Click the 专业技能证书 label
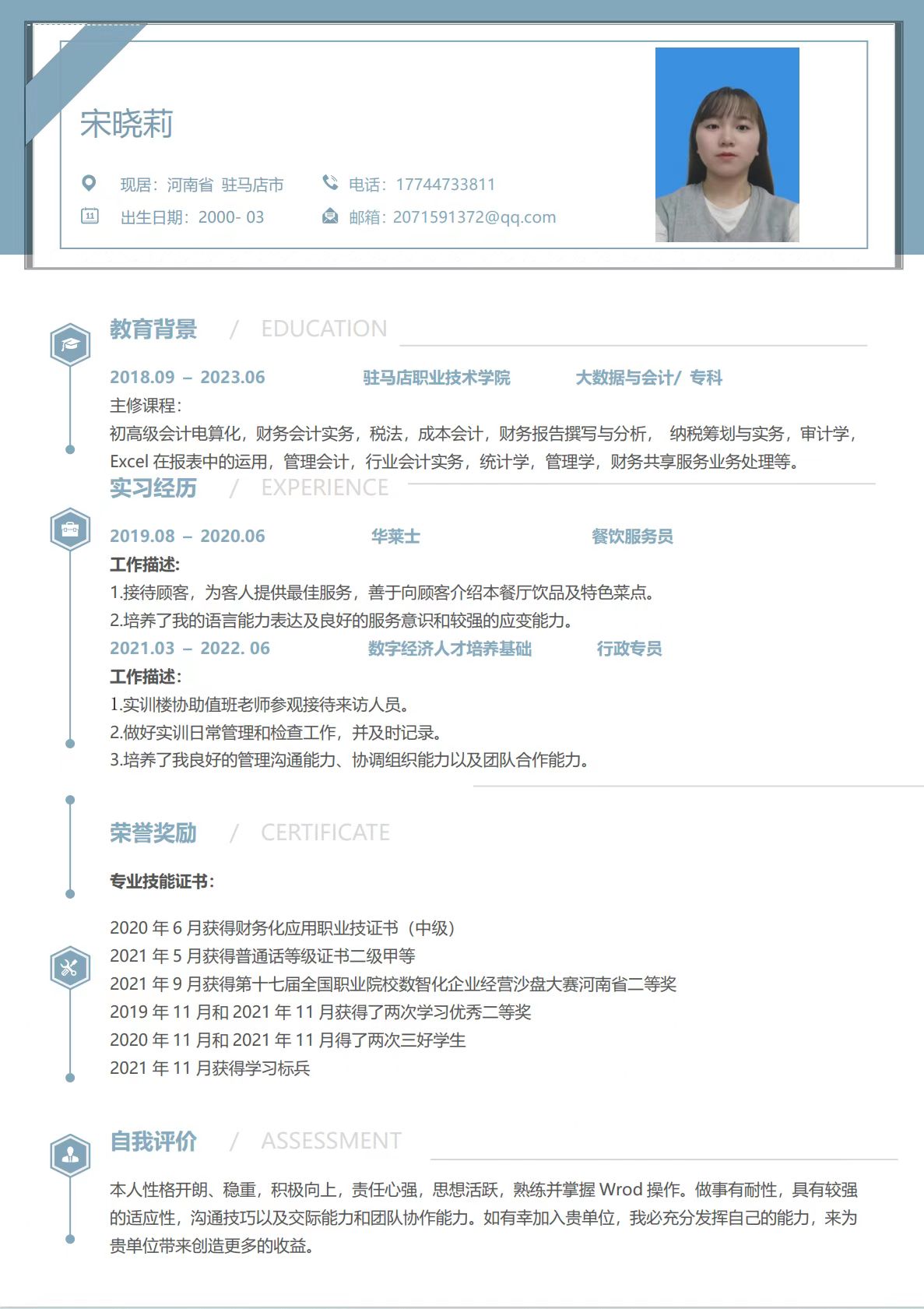 [162, 881]
